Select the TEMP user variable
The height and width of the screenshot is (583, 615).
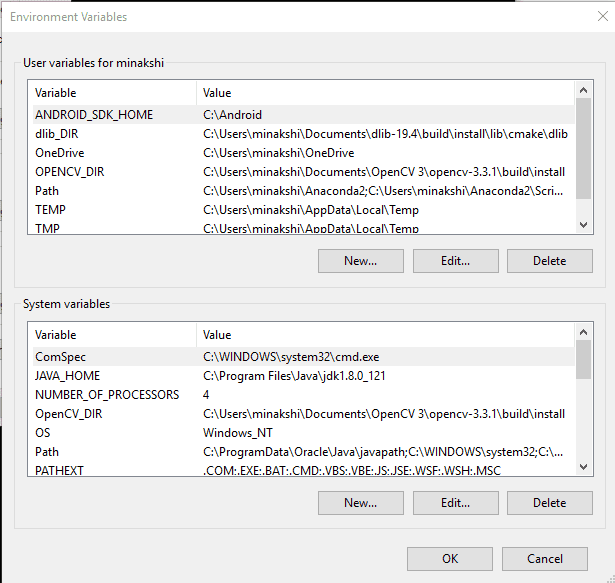[304, 210]
